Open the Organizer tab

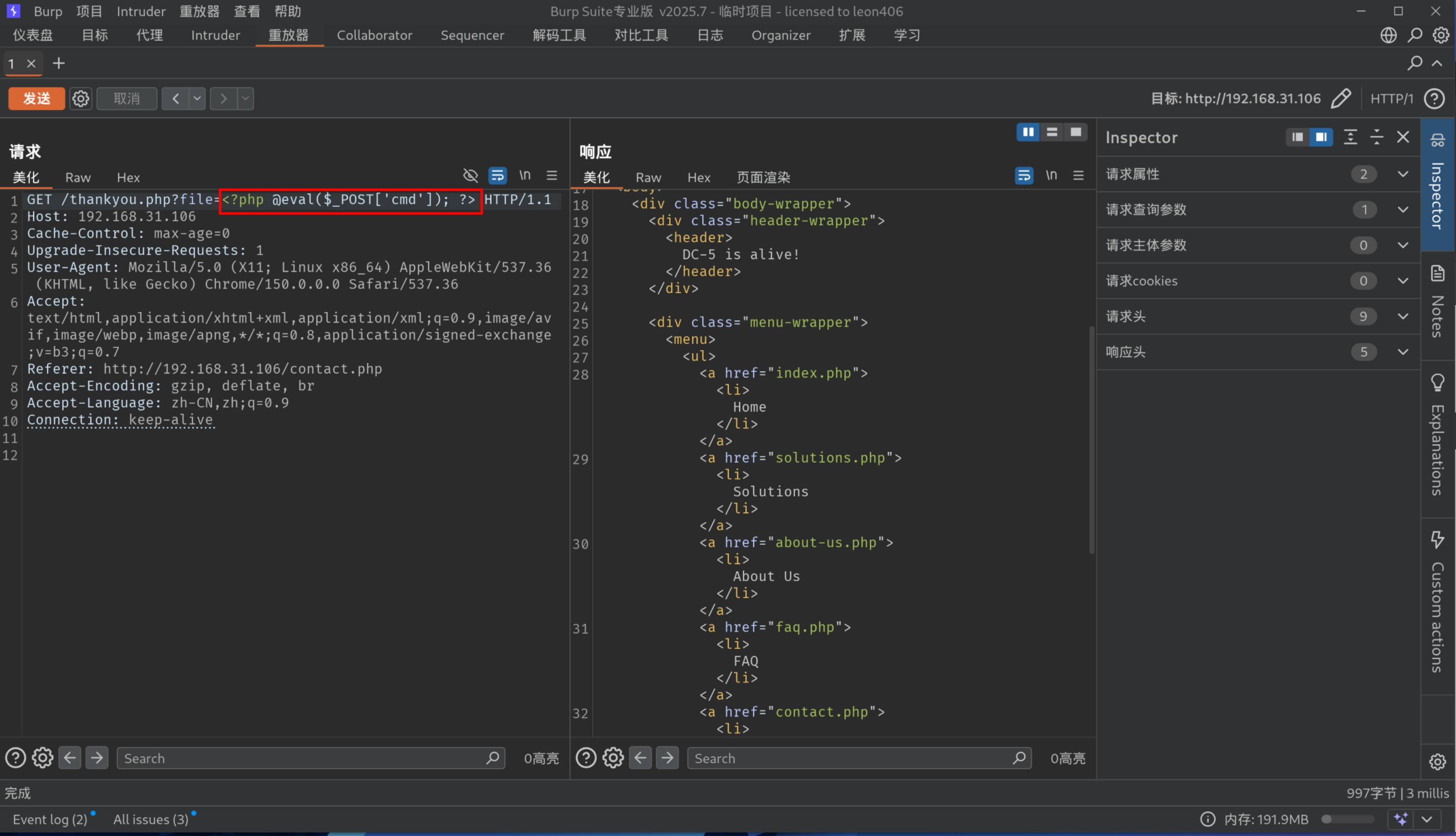(781, 35)
